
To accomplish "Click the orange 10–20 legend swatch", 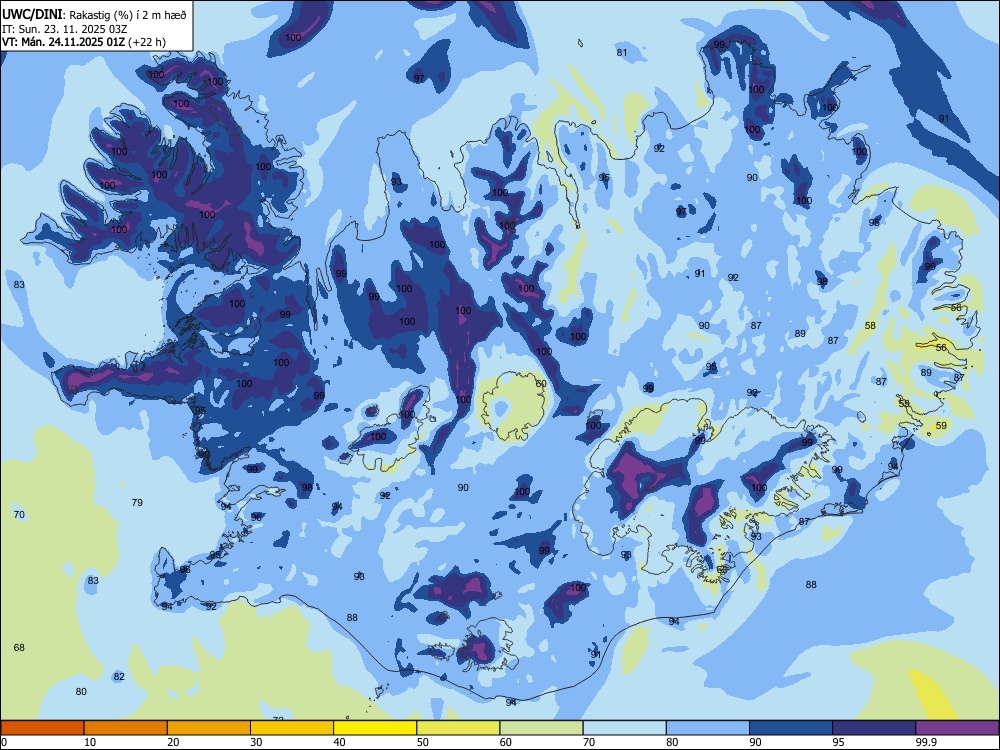I will [126, 728].
